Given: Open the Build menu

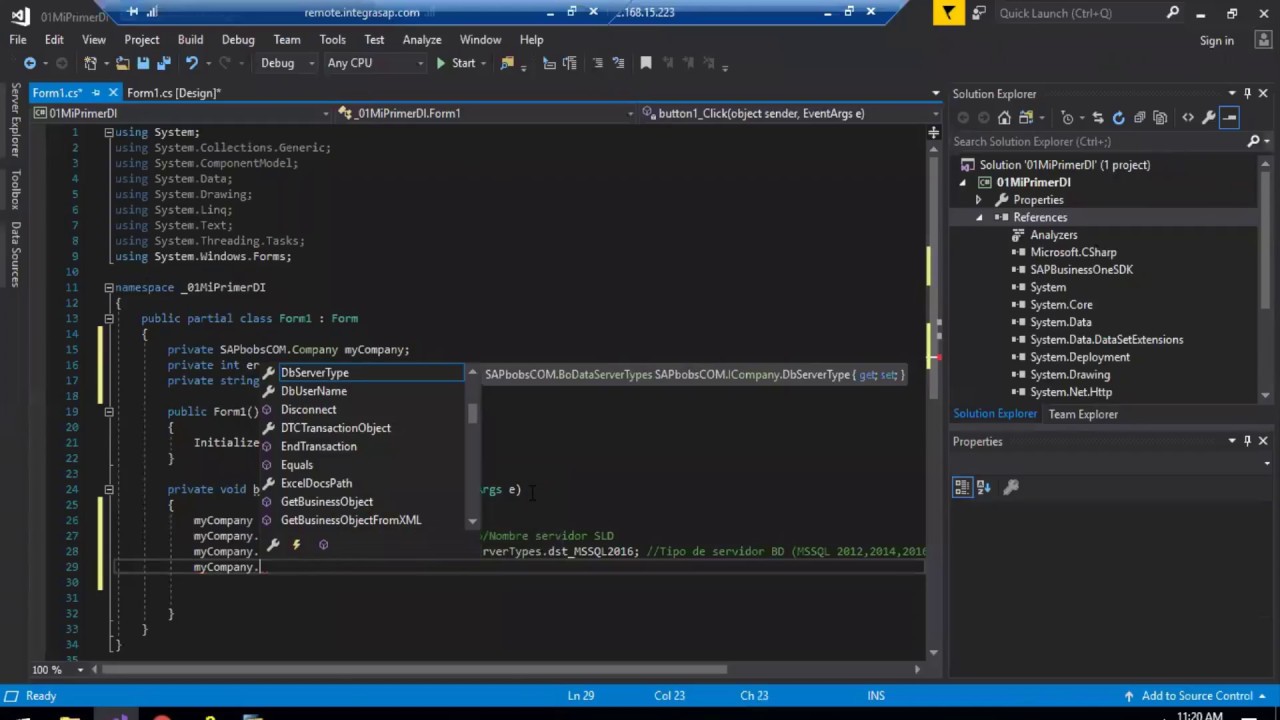Looking at the screenshot, I should point(190,40).
